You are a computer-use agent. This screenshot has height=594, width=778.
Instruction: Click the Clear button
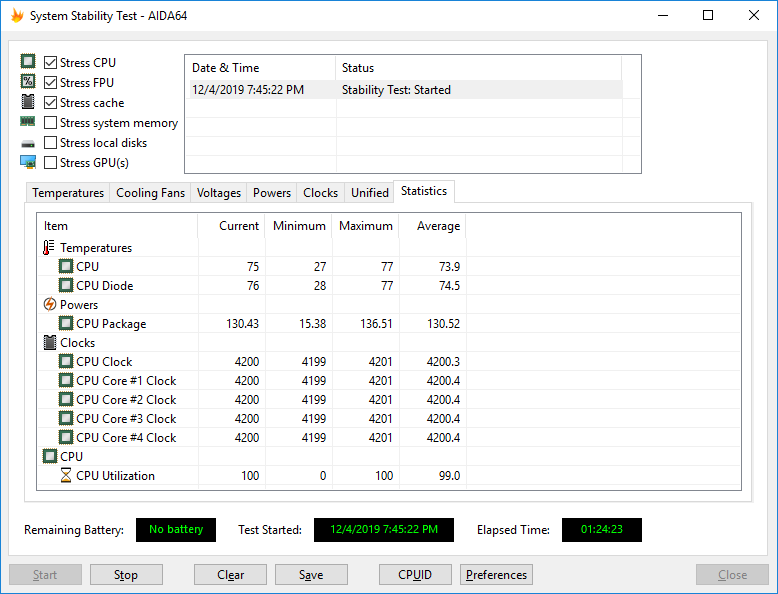tap(230, 575)
